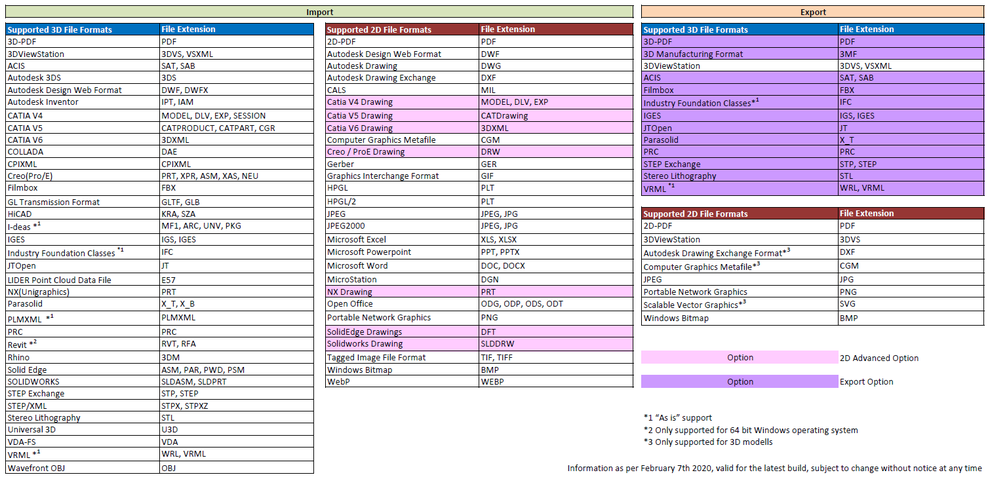Select the 'GLTF, GLB' extension cell
Viewport: 990px width, 477px height.
click(236, 202)
